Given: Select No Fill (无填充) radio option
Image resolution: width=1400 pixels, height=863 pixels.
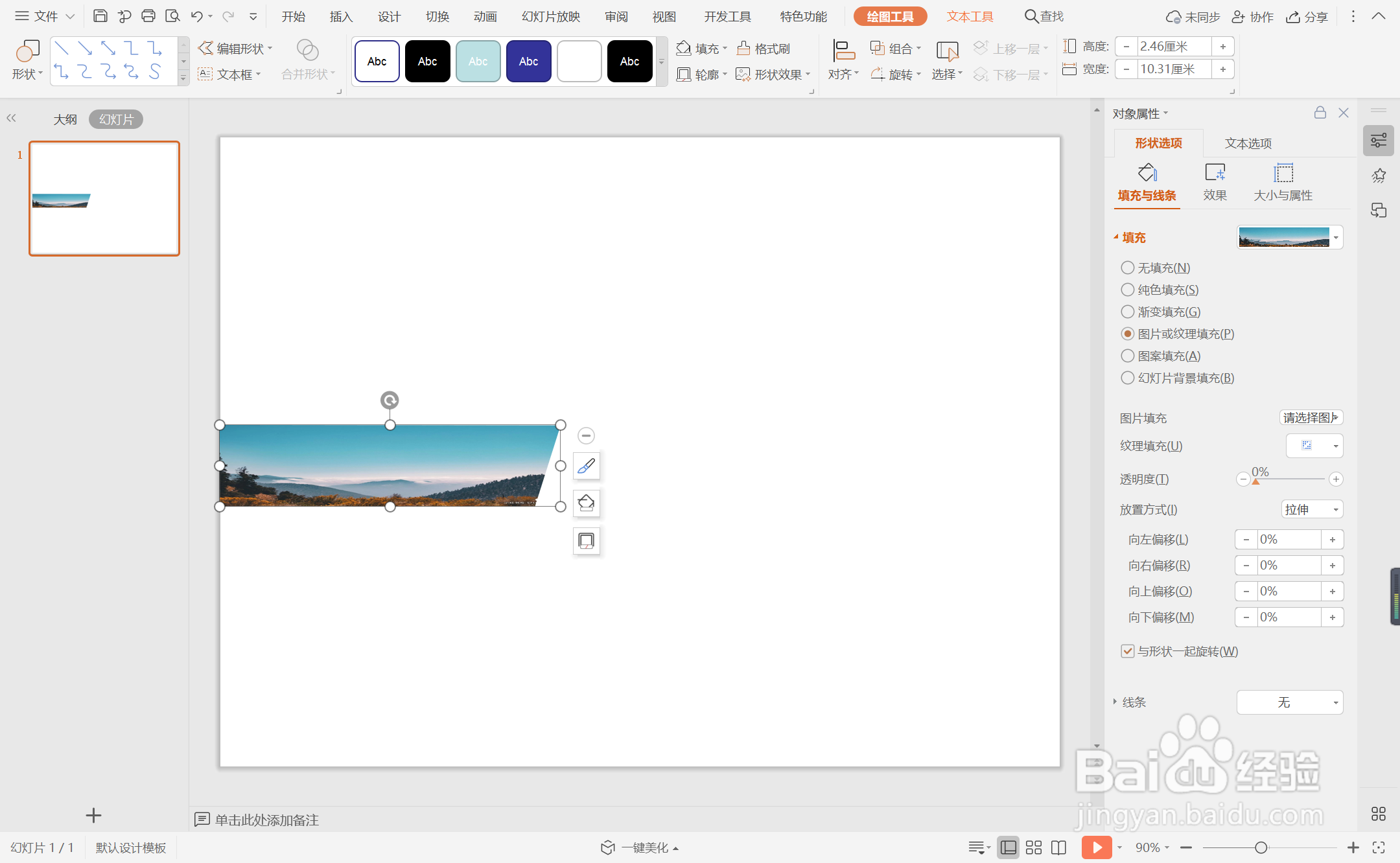Looking at the screenshot, I should tap(1128, 268).
